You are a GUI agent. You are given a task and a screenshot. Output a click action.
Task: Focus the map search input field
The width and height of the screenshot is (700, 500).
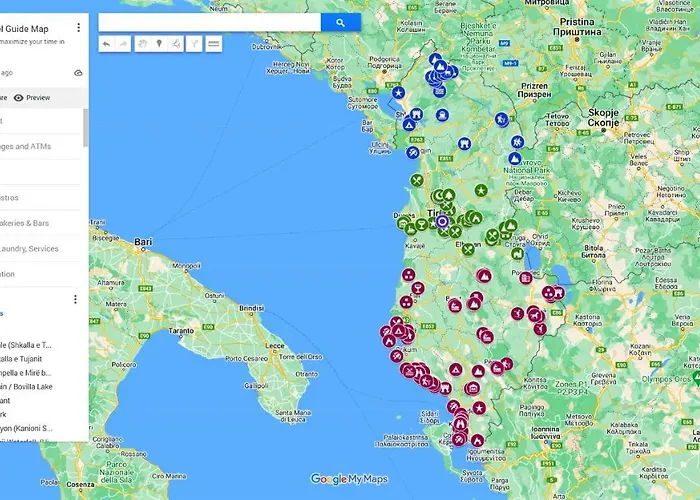(x=209, y=22)
